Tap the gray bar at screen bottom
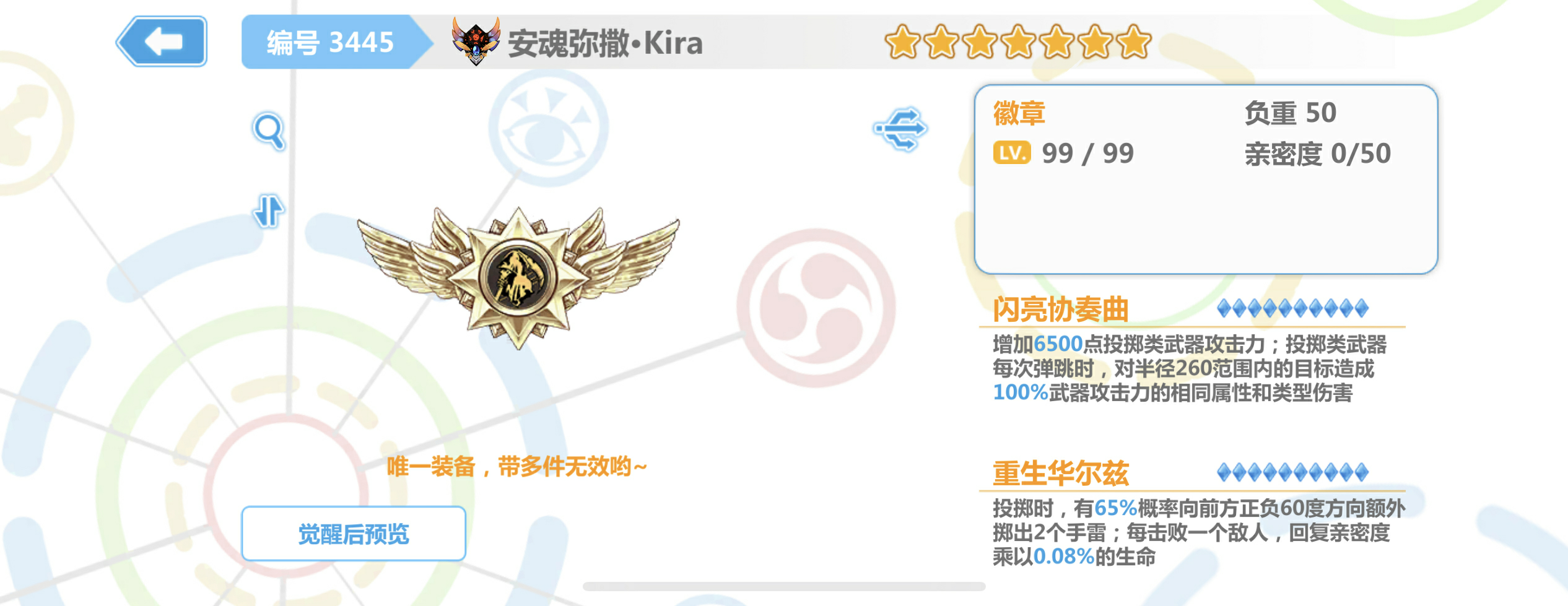The height and width of the screenshot is (606, 1568). tap(784, 586)
